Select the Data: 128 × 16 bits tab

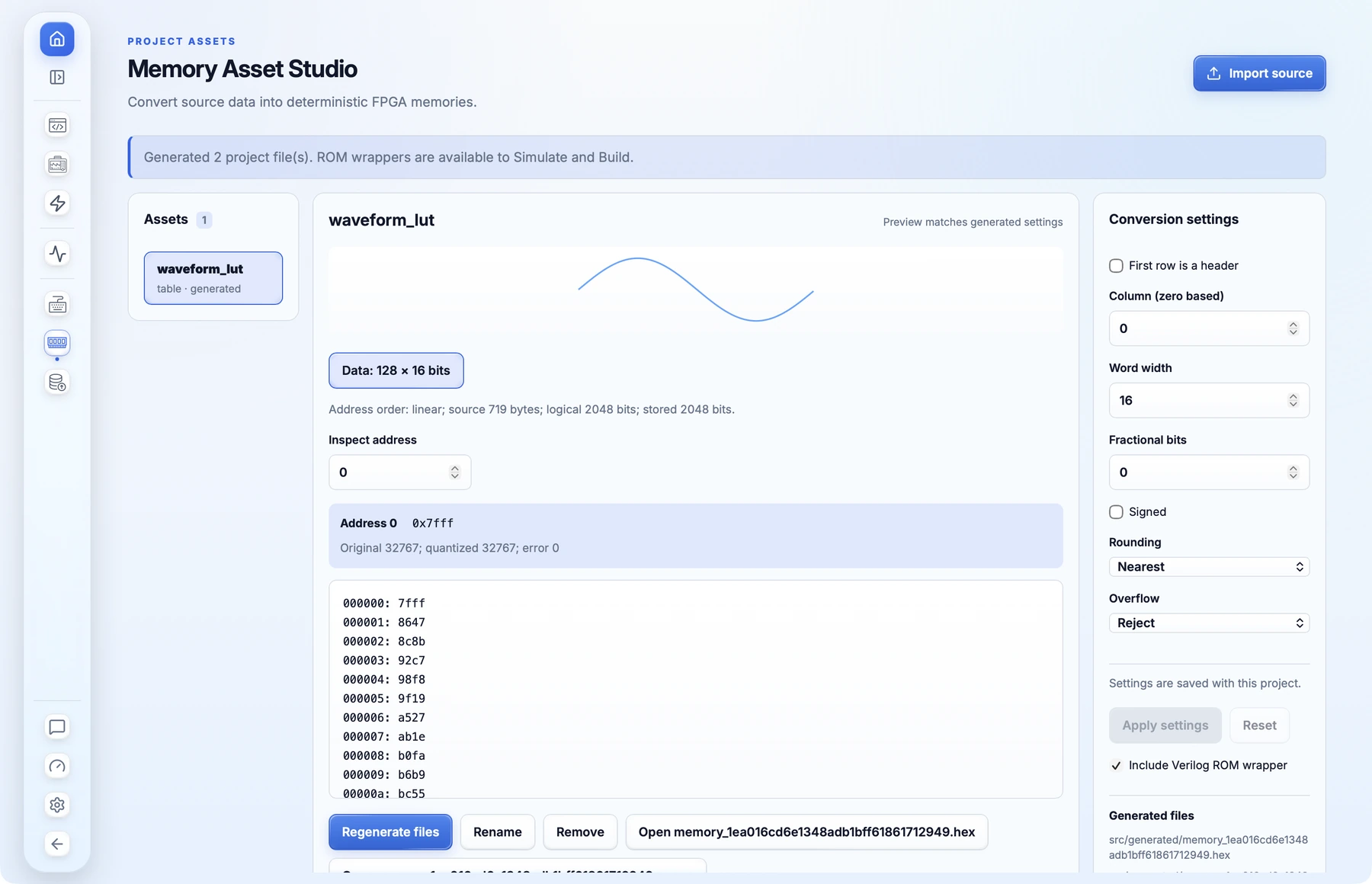tap(396, 370)
